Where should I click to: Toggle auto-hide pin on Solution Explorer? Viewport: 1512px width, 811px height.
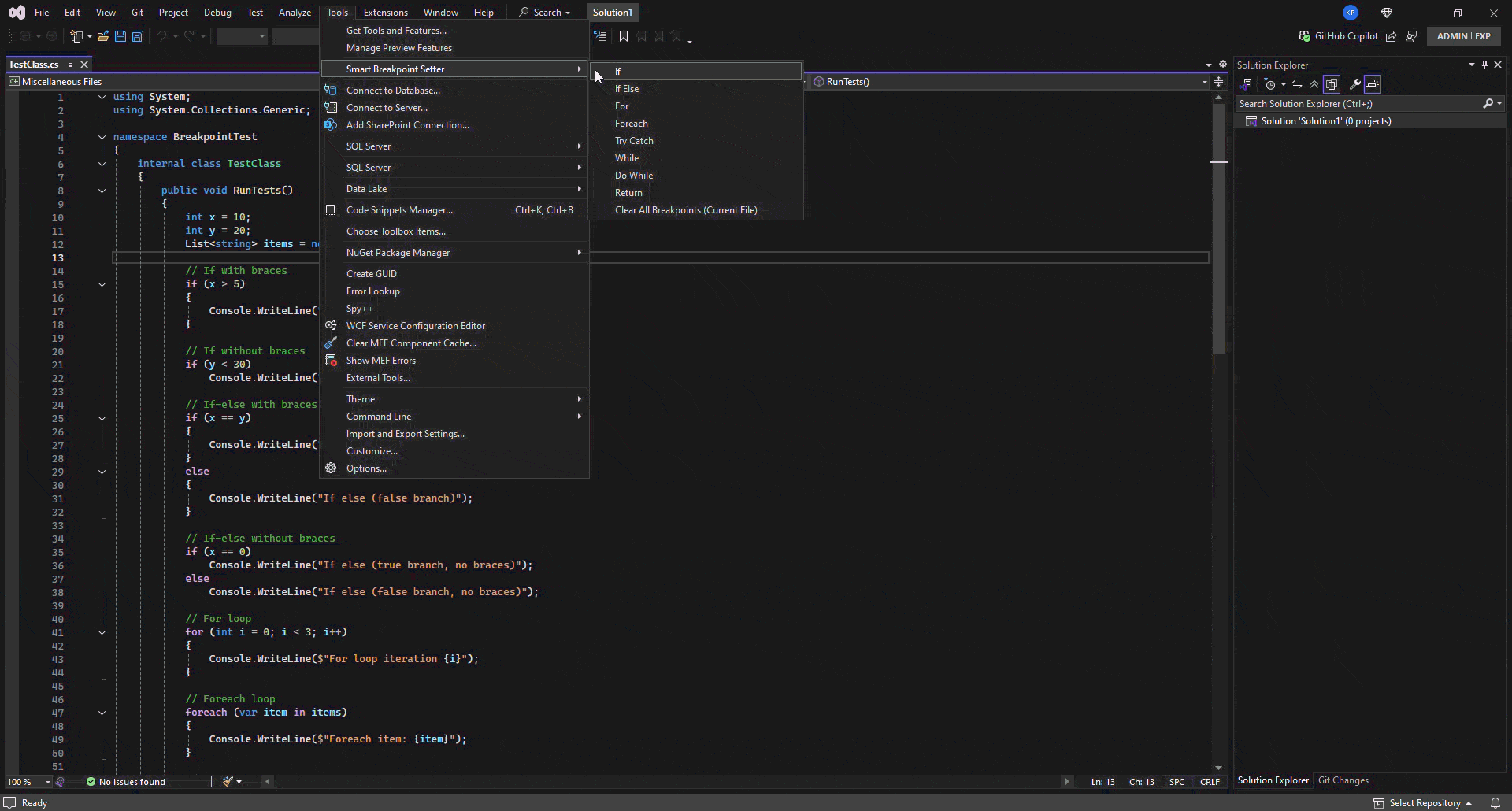tap(1484, 65)
